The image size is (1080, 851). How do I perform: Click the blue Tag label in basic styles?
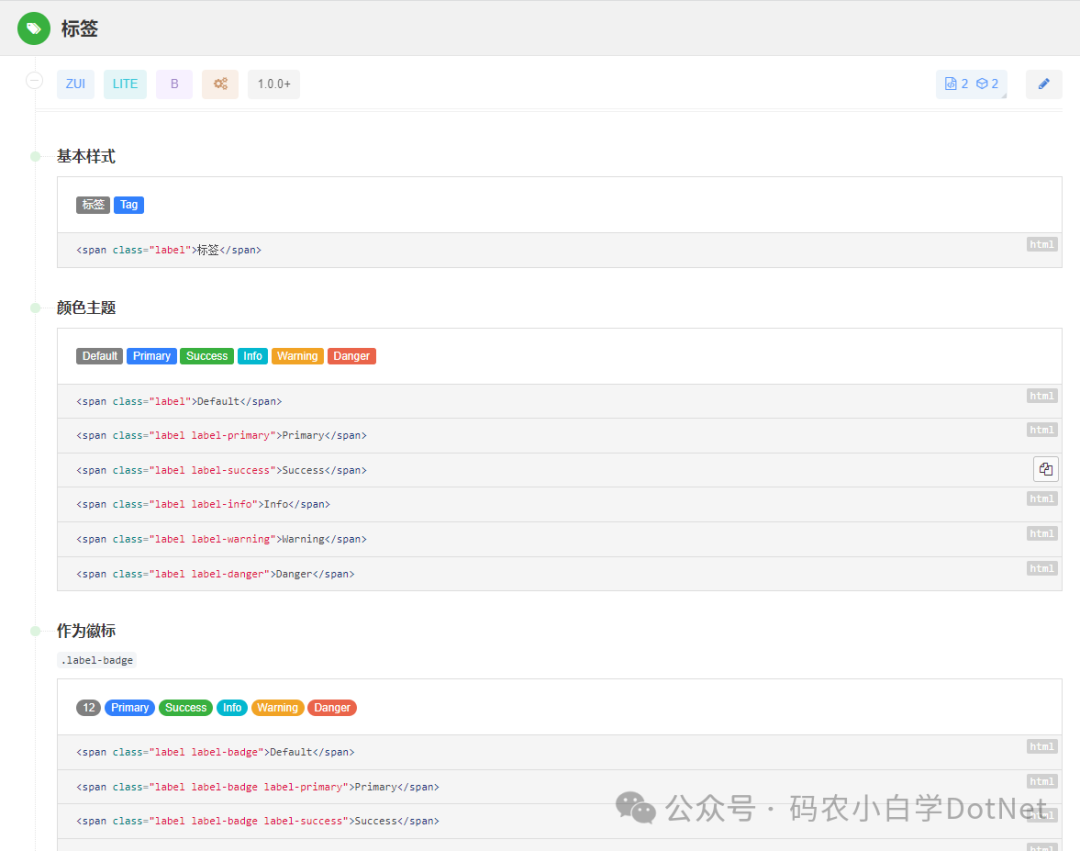coord(129,205)
